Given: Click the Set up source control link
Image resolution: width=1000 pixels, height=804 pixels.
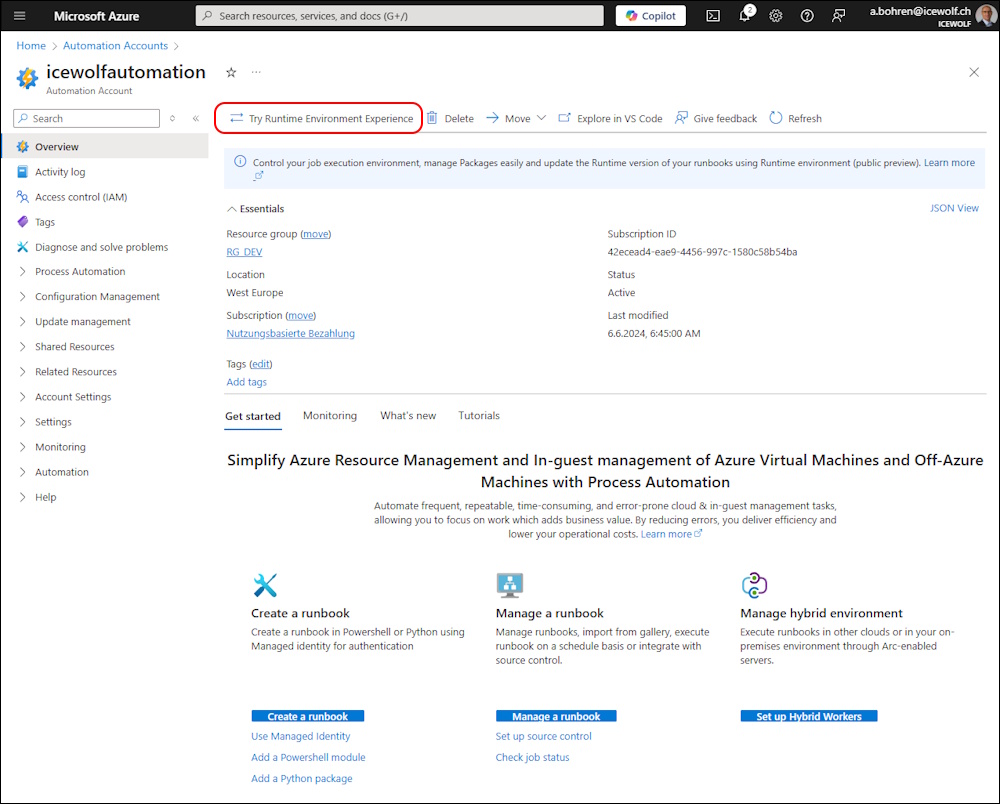Looking at the screenshot, I should click(x=543, y=736).
